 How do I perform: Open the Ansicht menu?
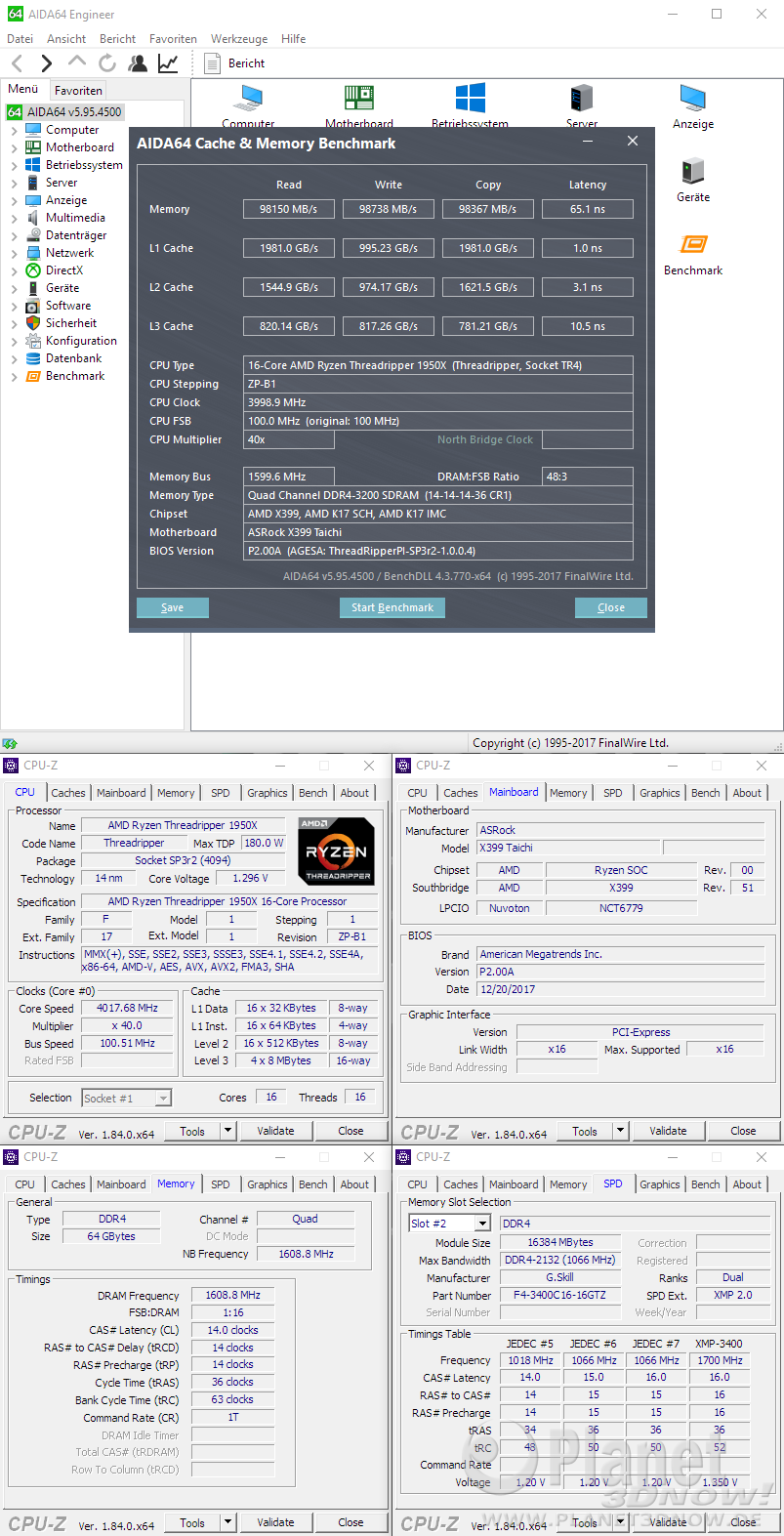coord(66,39)
